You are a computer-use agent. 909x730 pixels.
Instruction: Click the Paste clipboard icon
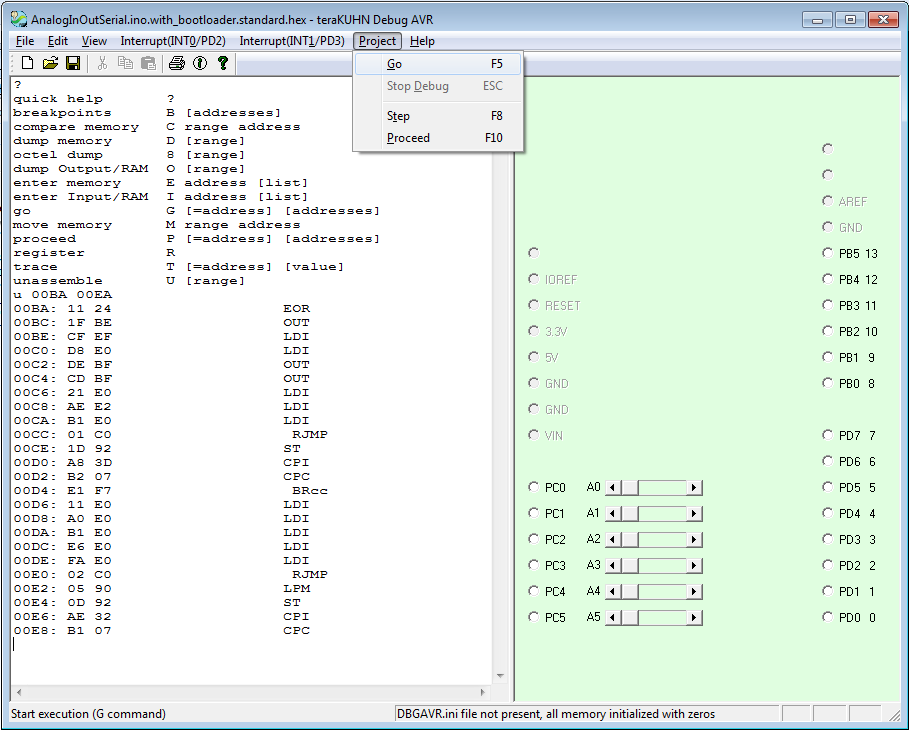pyautogui.click(x=148, y=63)
